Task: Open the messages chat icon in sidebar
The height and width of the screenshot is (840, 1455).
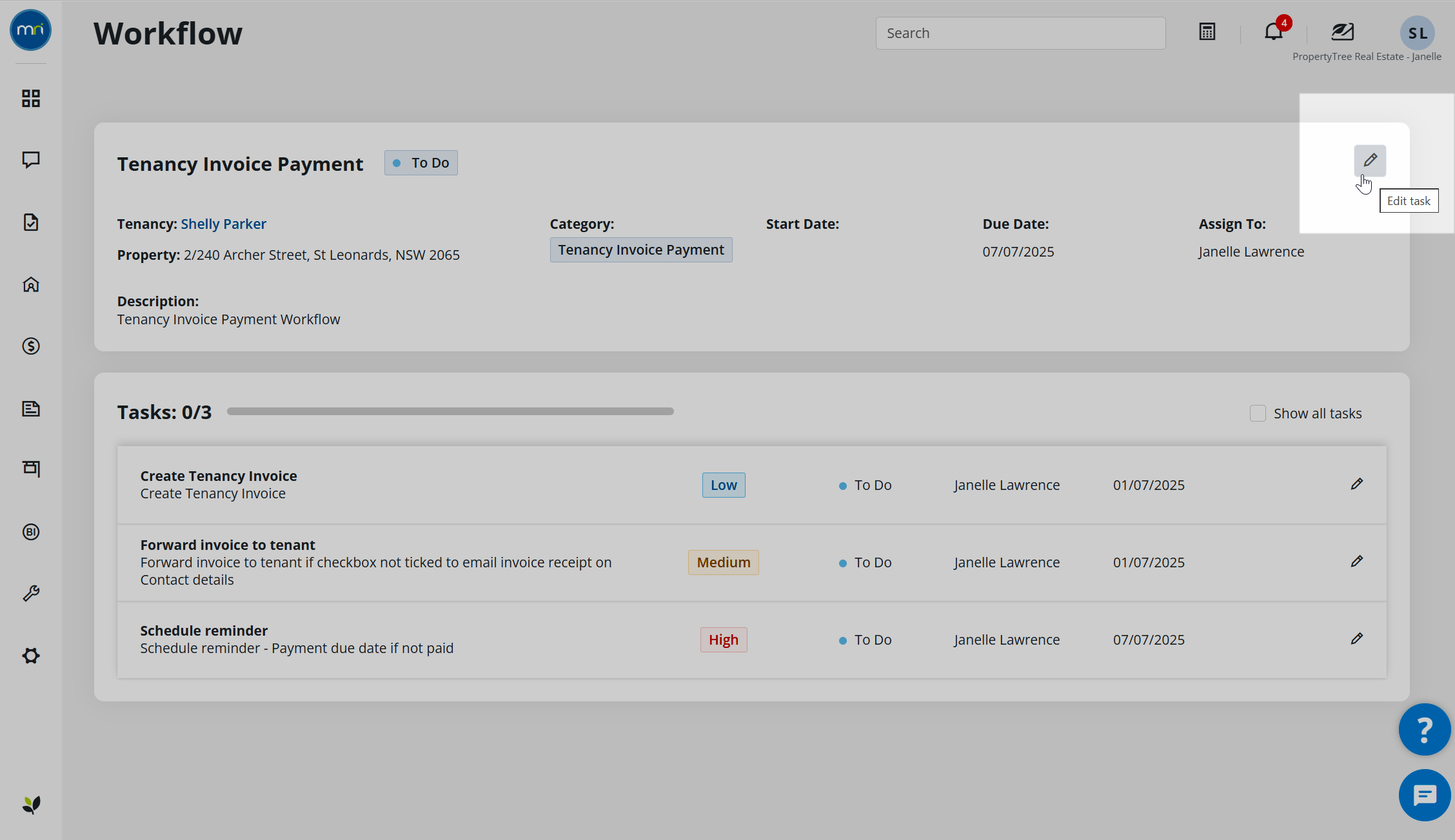Action: [x=31, y=160]
